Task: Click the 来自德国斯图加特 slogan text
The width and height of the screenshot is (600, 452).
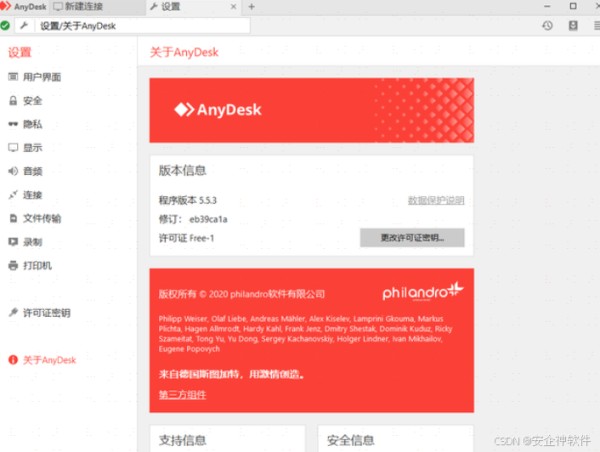Action: pos(232,374)
